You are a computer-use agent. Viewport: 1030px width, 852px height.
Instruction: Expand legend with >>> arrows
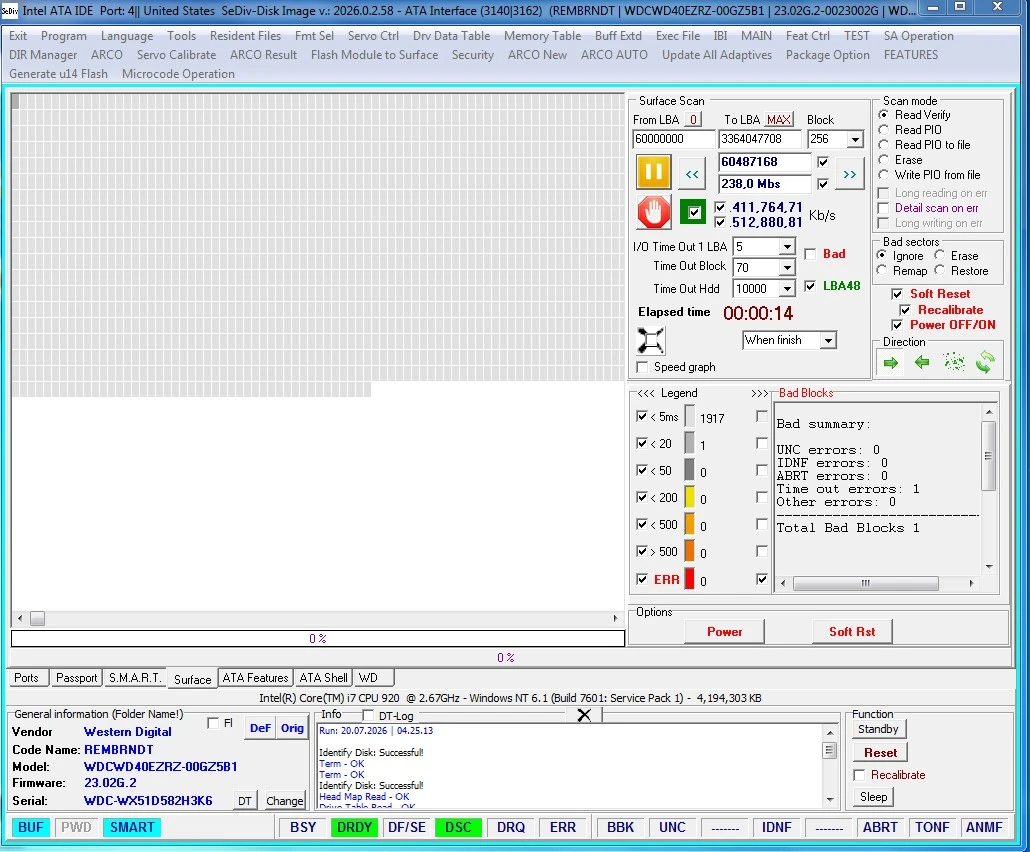[759, 393]
